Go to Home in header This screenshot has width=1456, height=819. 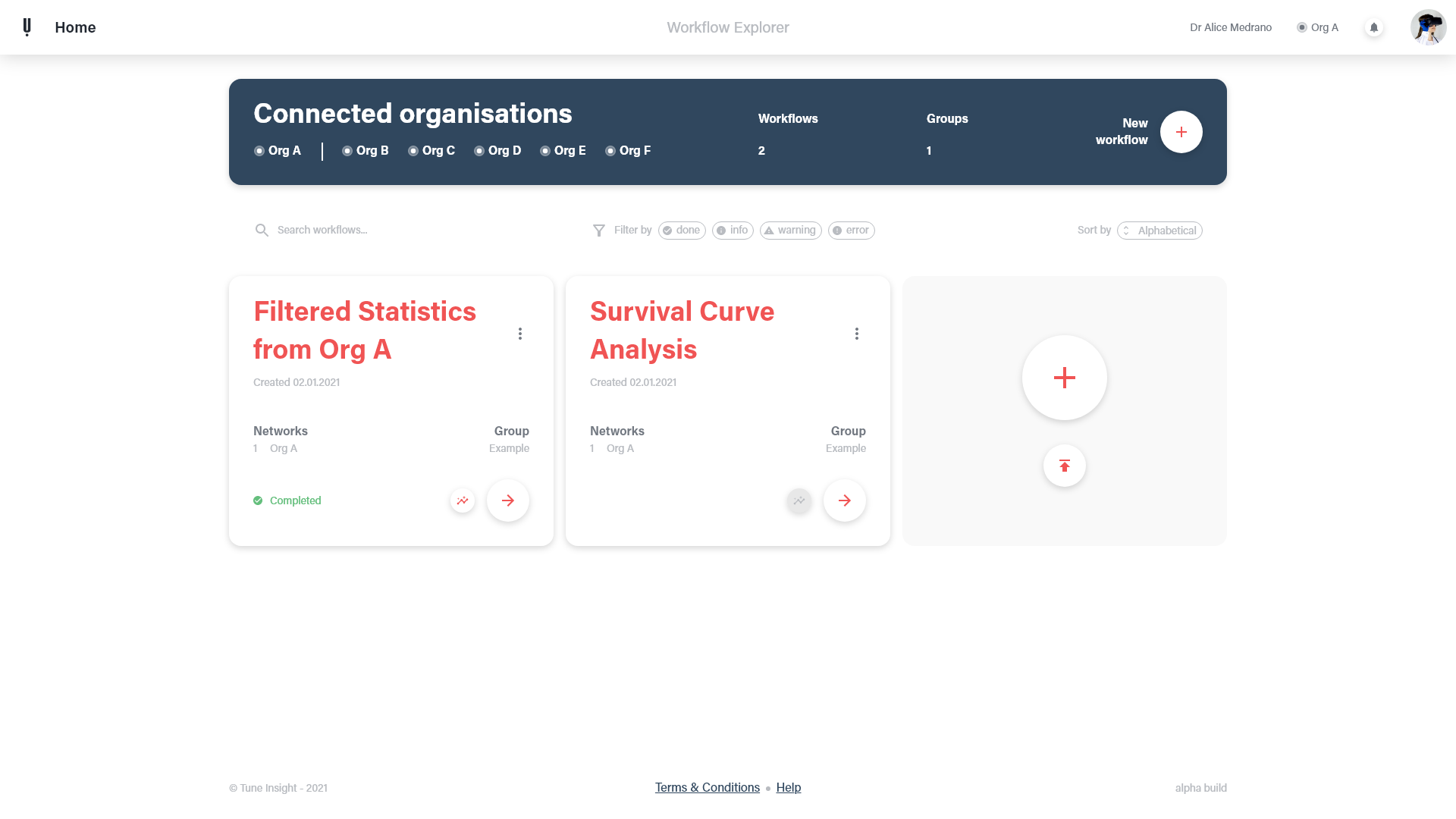tap(75, 27)
